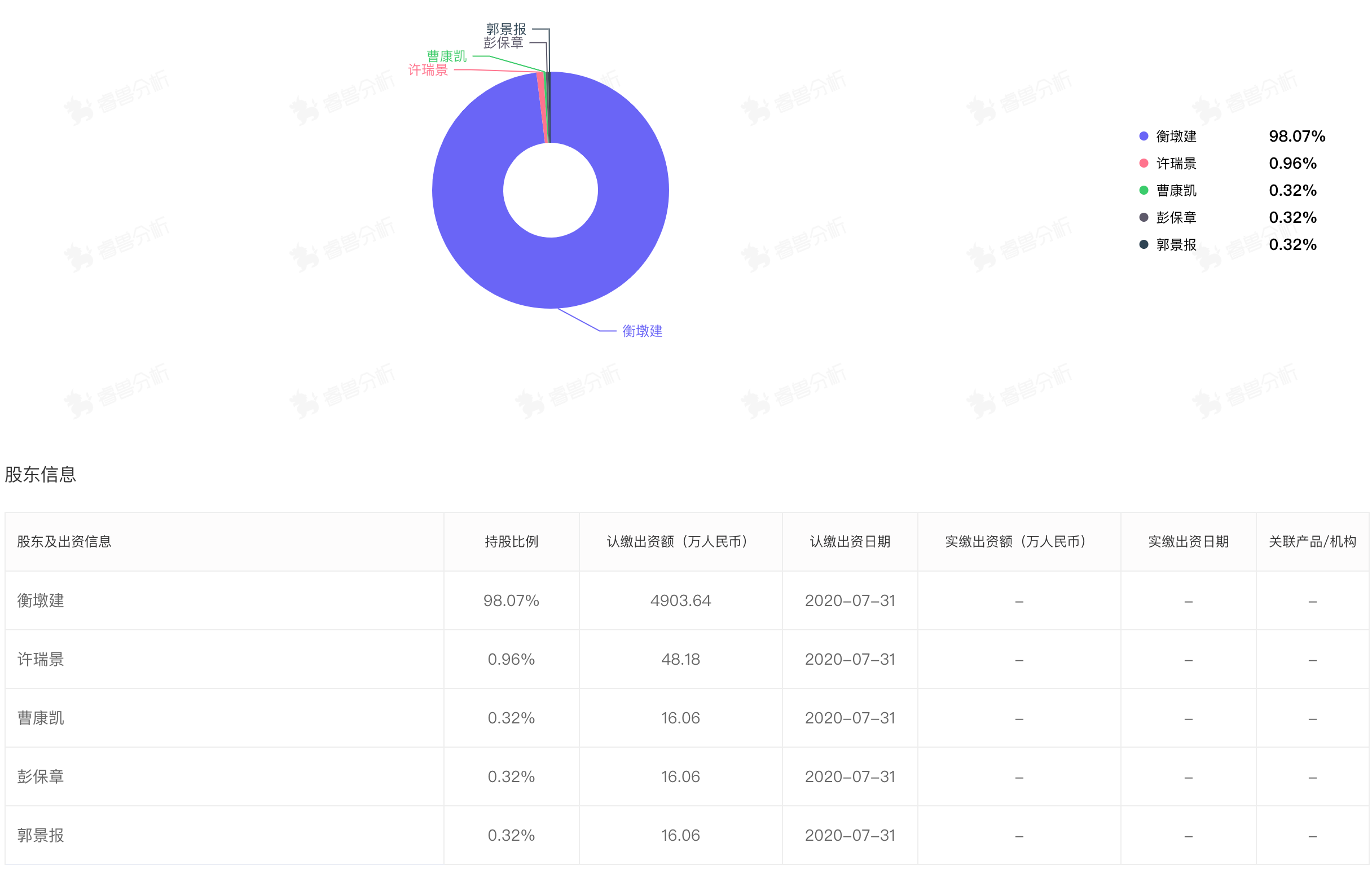This screenshot has width=1372, height=869.
Task: Open shareholder 彭保章 in the table
Action: pos(41,776)
